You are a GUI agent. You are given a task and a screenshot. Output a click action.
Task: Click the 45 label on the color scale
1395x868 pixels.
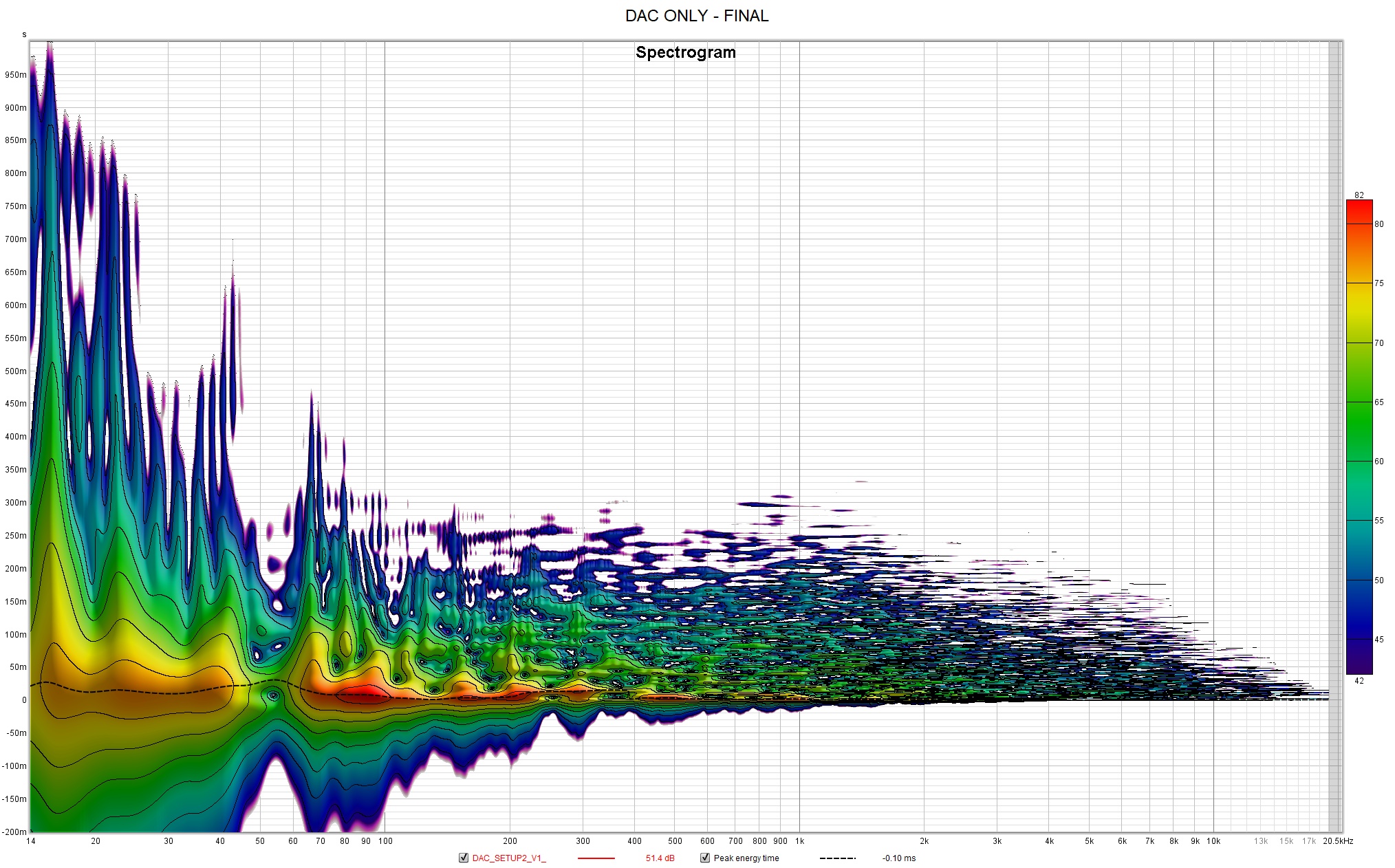coord(1378,640)
